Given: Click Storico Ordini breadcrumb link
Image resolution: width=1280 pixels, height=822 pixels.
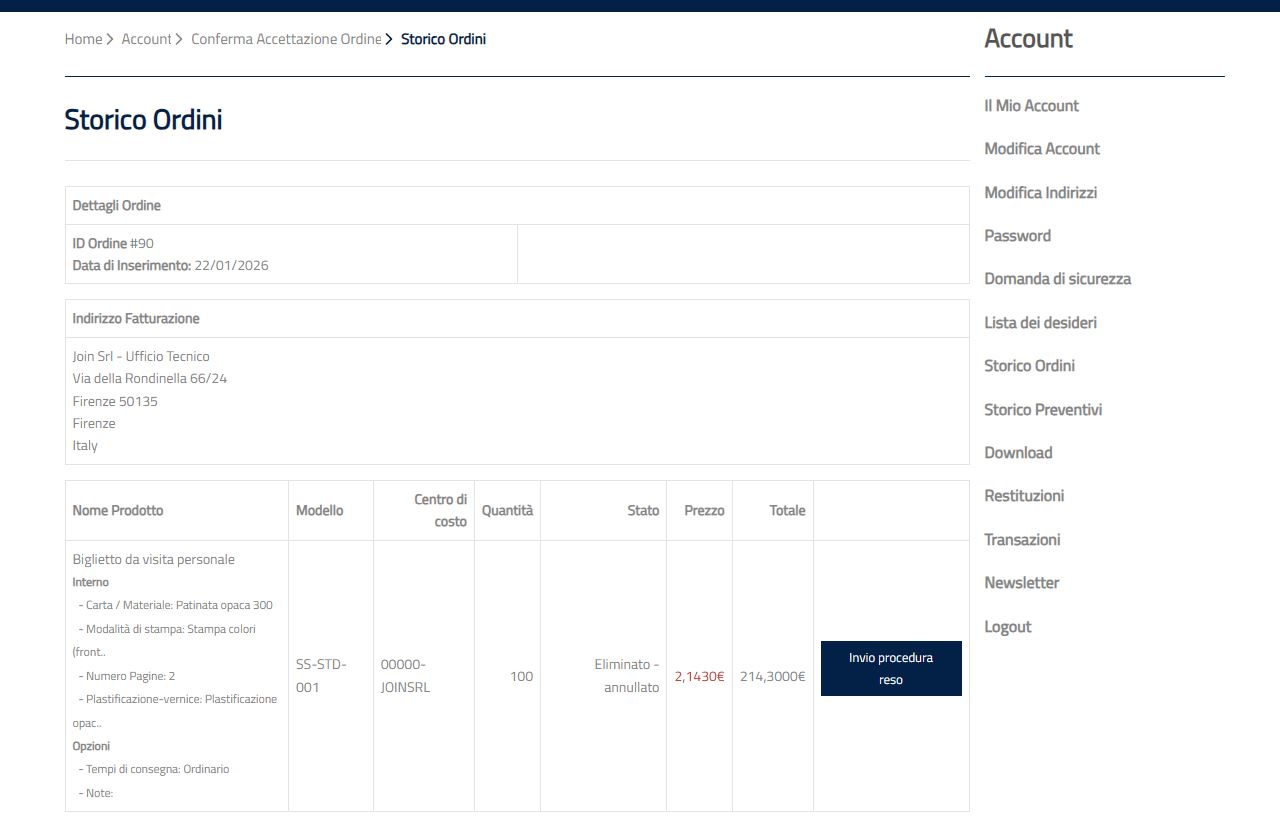Looking at the screenshot, I should point(443,39).
